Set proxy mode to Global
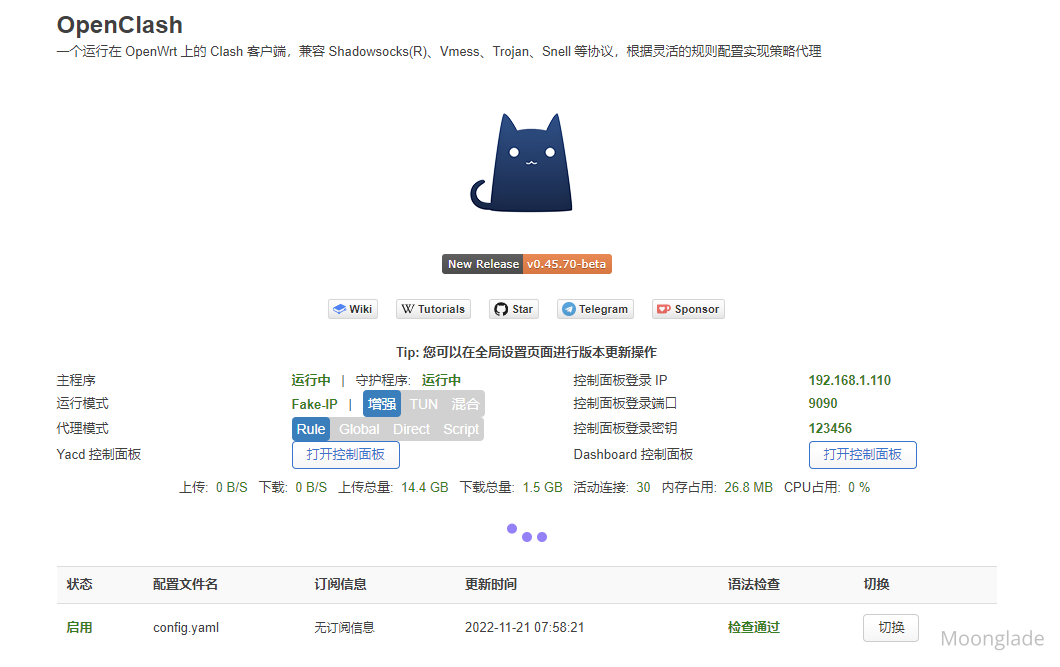This screenshot has width=1060, height=667. pos(359,429)
